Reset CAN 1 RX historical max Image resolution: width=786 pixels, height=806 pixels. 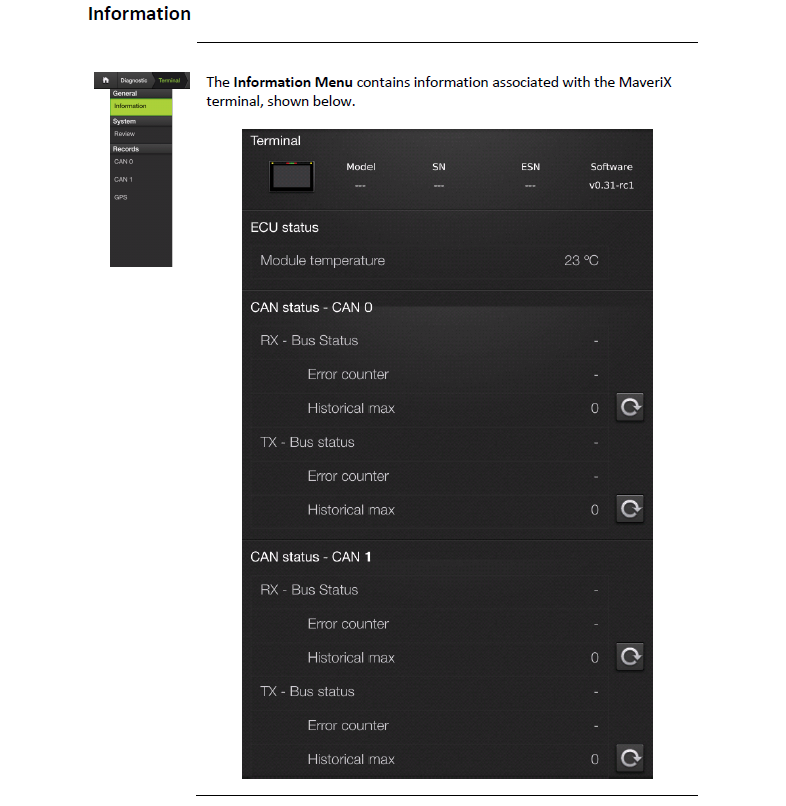[x=630, y=657]
